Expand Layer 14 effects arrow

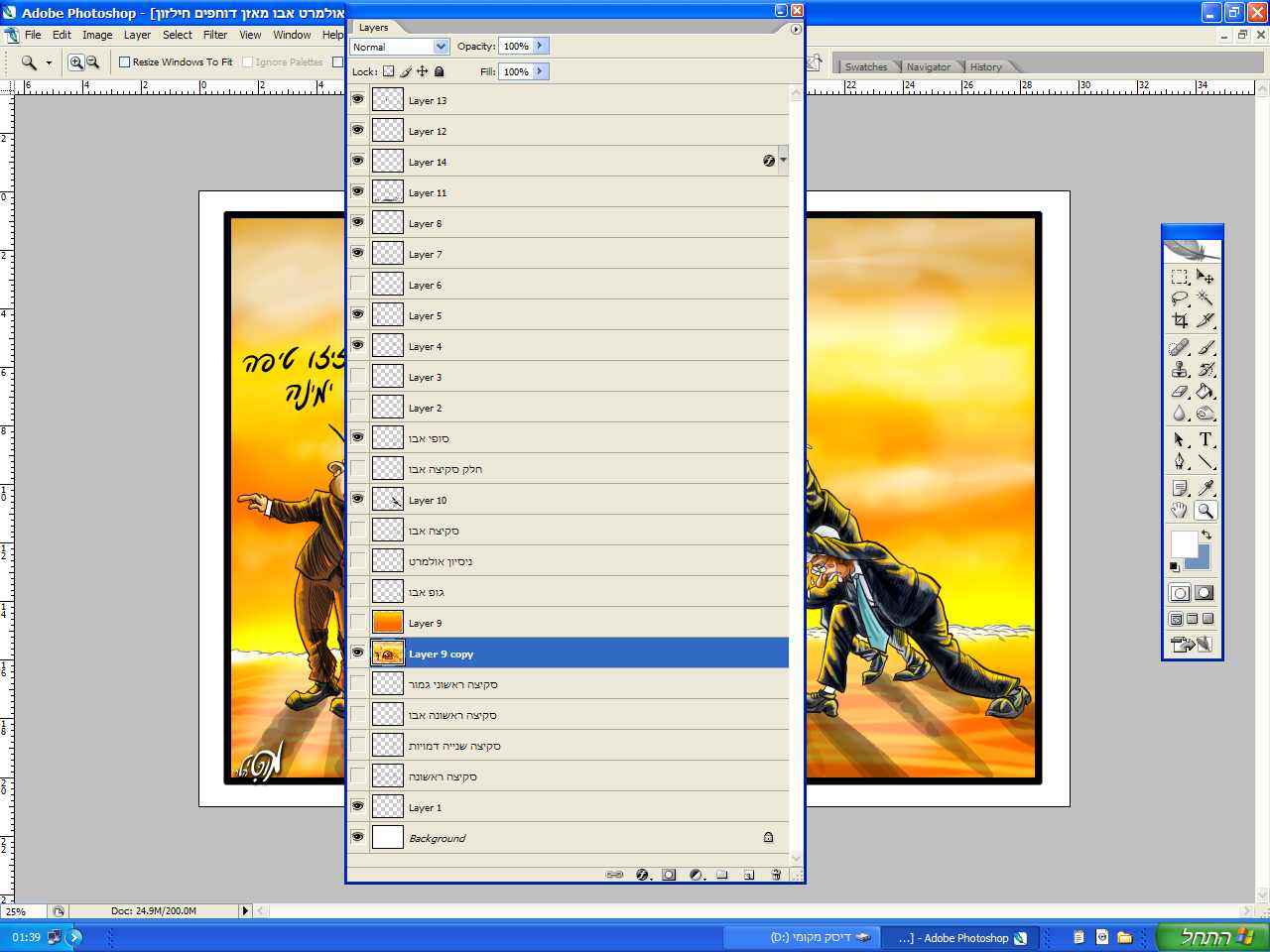pyautogui.click(x=783, y=160)
